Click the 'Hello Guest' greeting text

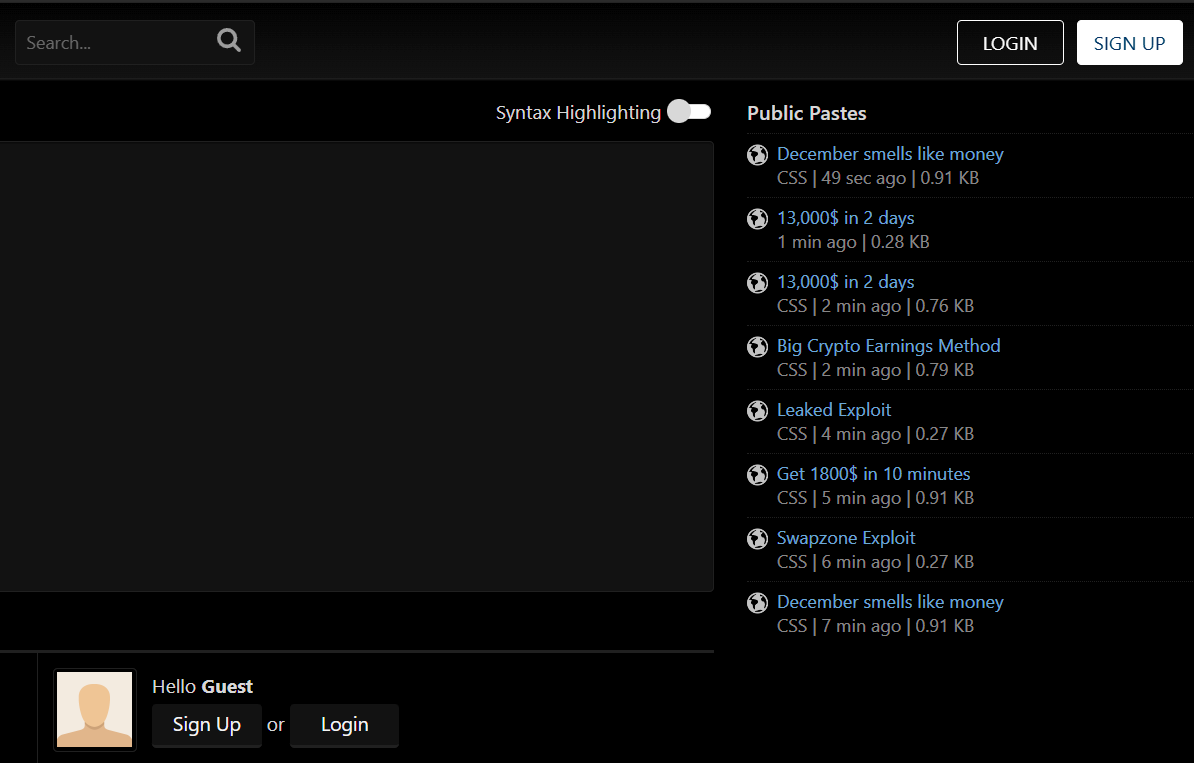click(x=203, y=687)
